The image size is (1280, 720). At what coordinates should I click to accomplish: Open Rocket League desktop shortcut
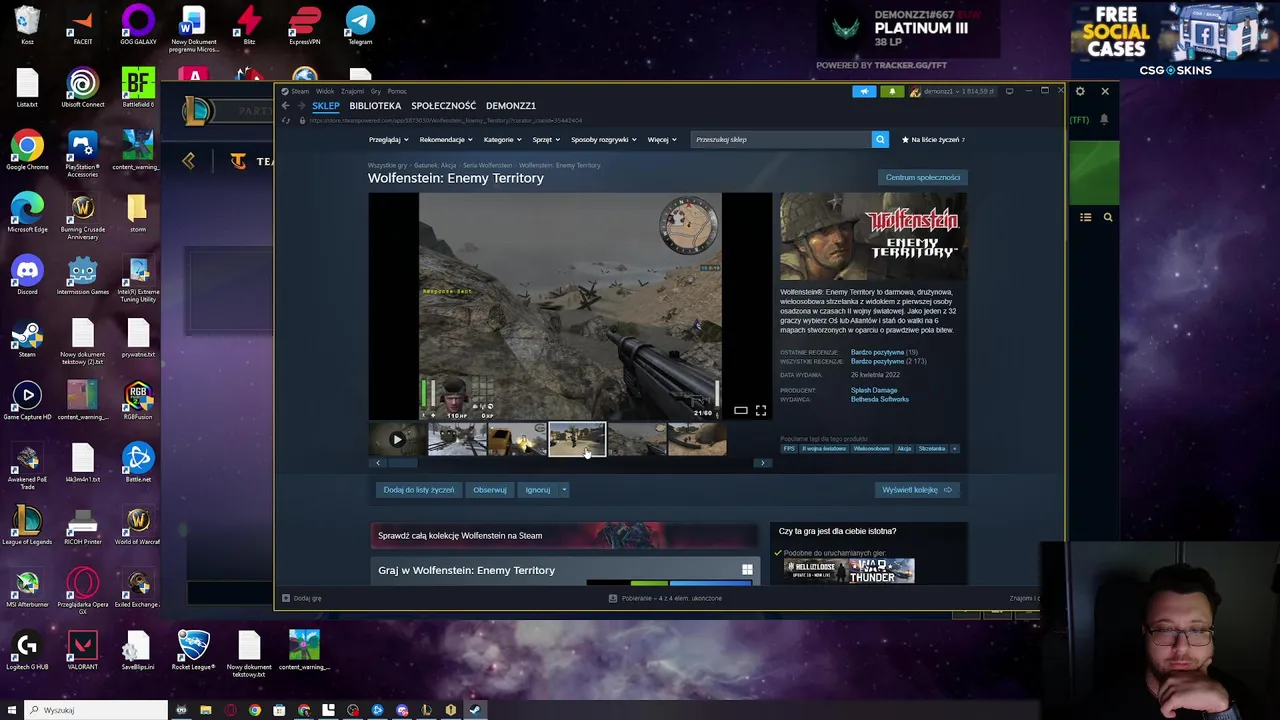[x=193, y=650]
